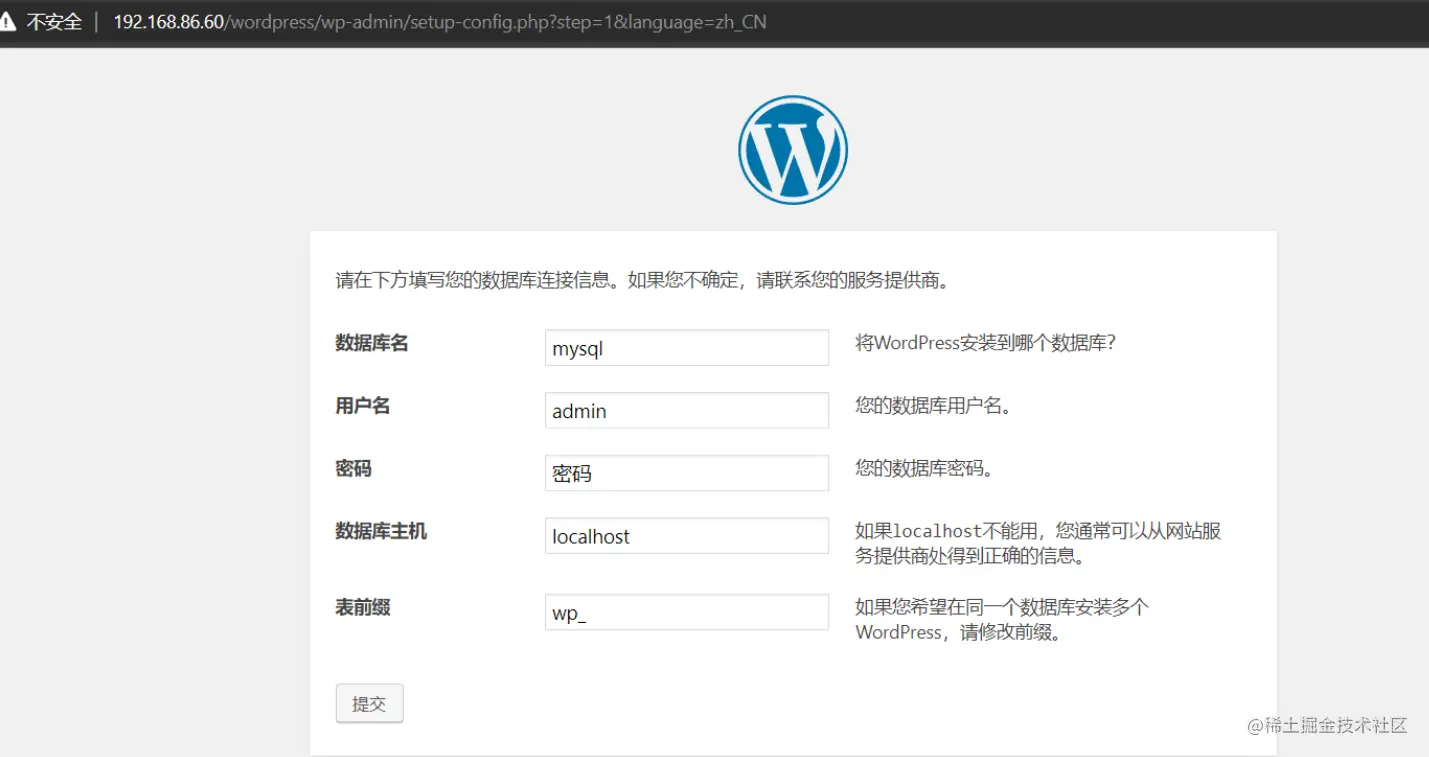
Task: Click the 用户名 label
Action: point(362,405)
